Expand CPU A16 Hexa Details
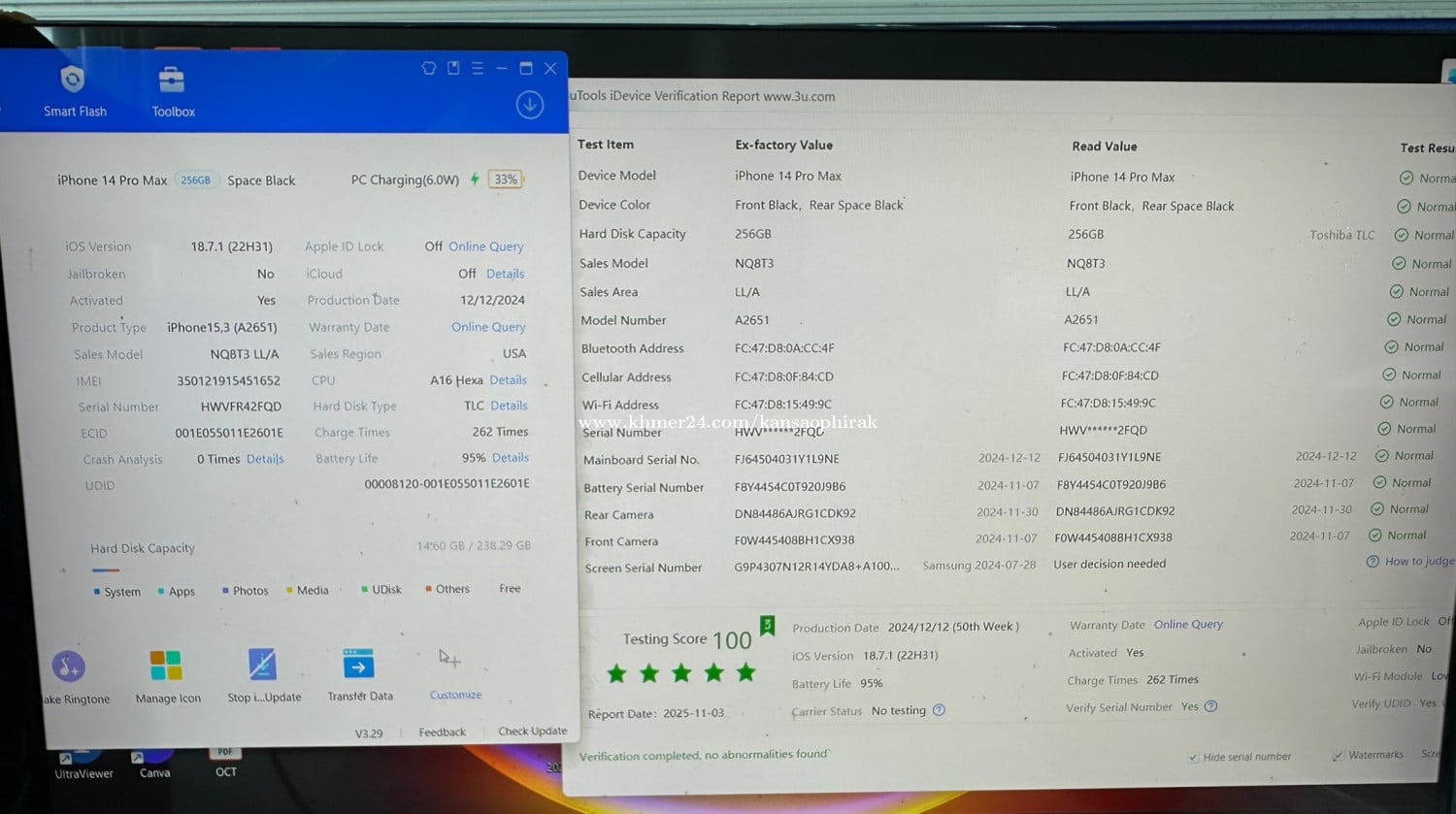Screen dimensions: 1456x814 pos(509,380)
